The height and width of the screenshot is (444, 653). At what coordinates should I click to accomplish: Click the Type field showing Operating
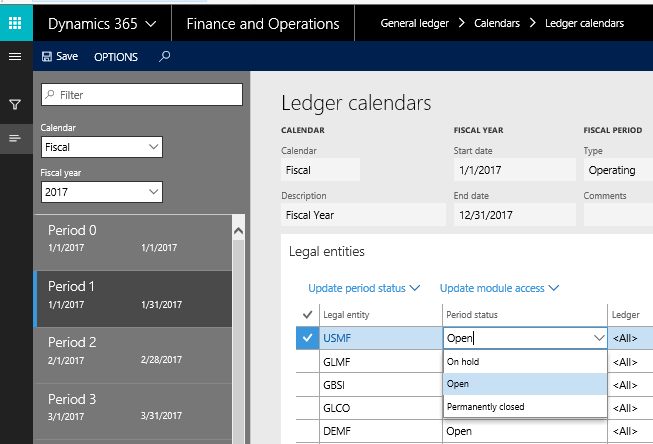click(x=618, y=170)
